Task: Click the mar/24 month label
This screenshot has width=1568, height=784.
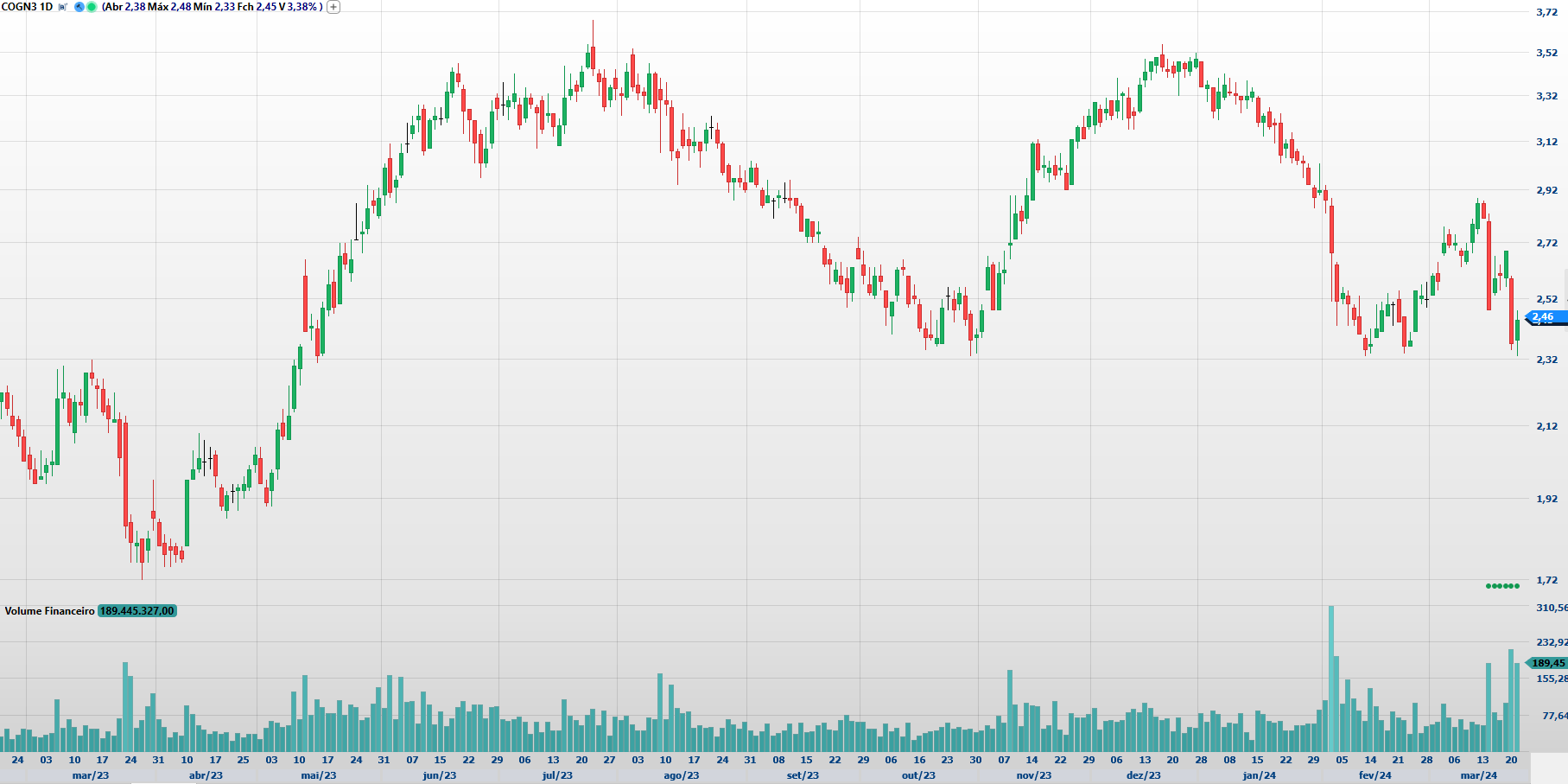Action: point(1479,775)
